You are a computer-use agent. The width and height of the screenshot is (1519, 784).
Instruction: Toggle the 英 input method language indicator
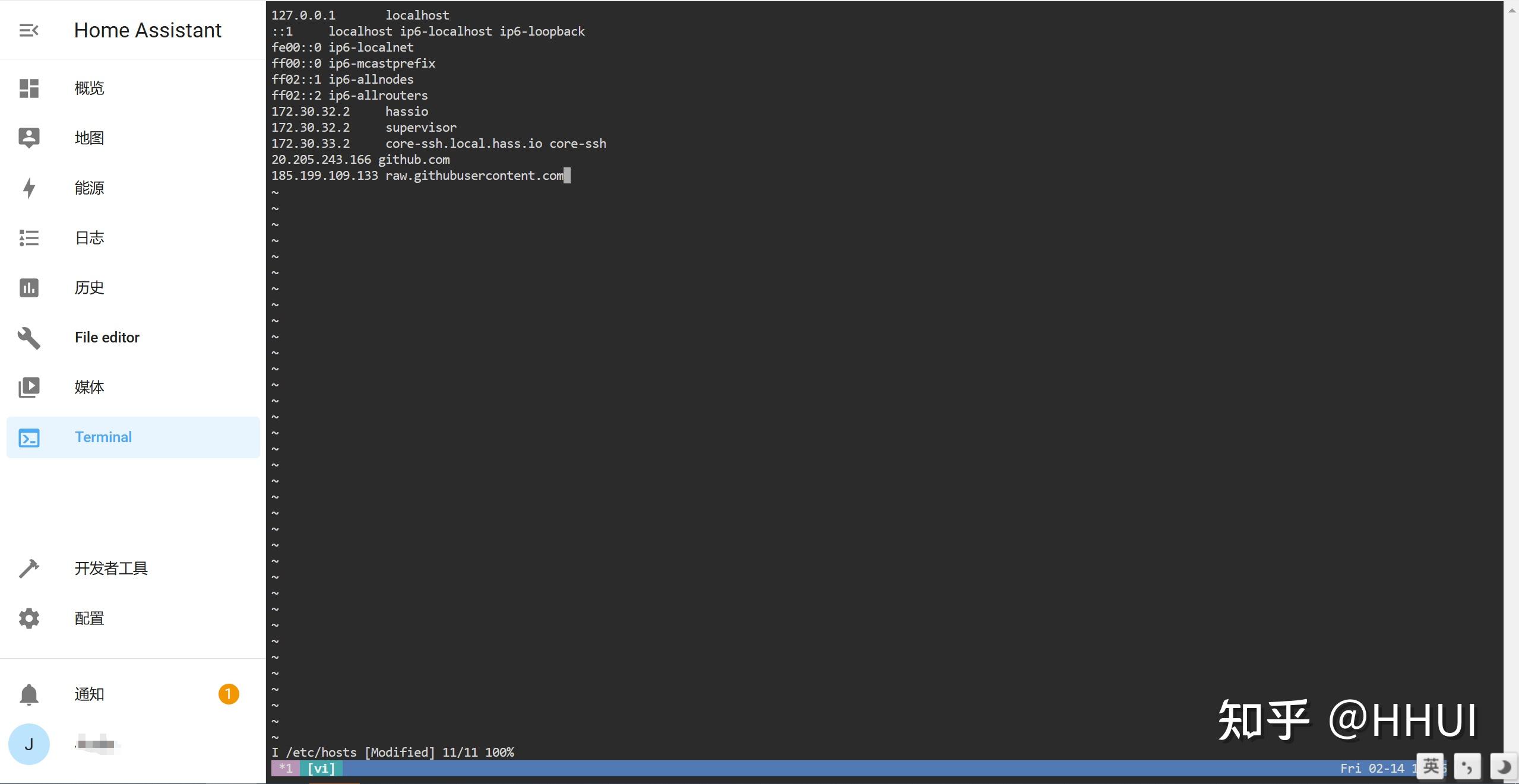coord(1431,767)
